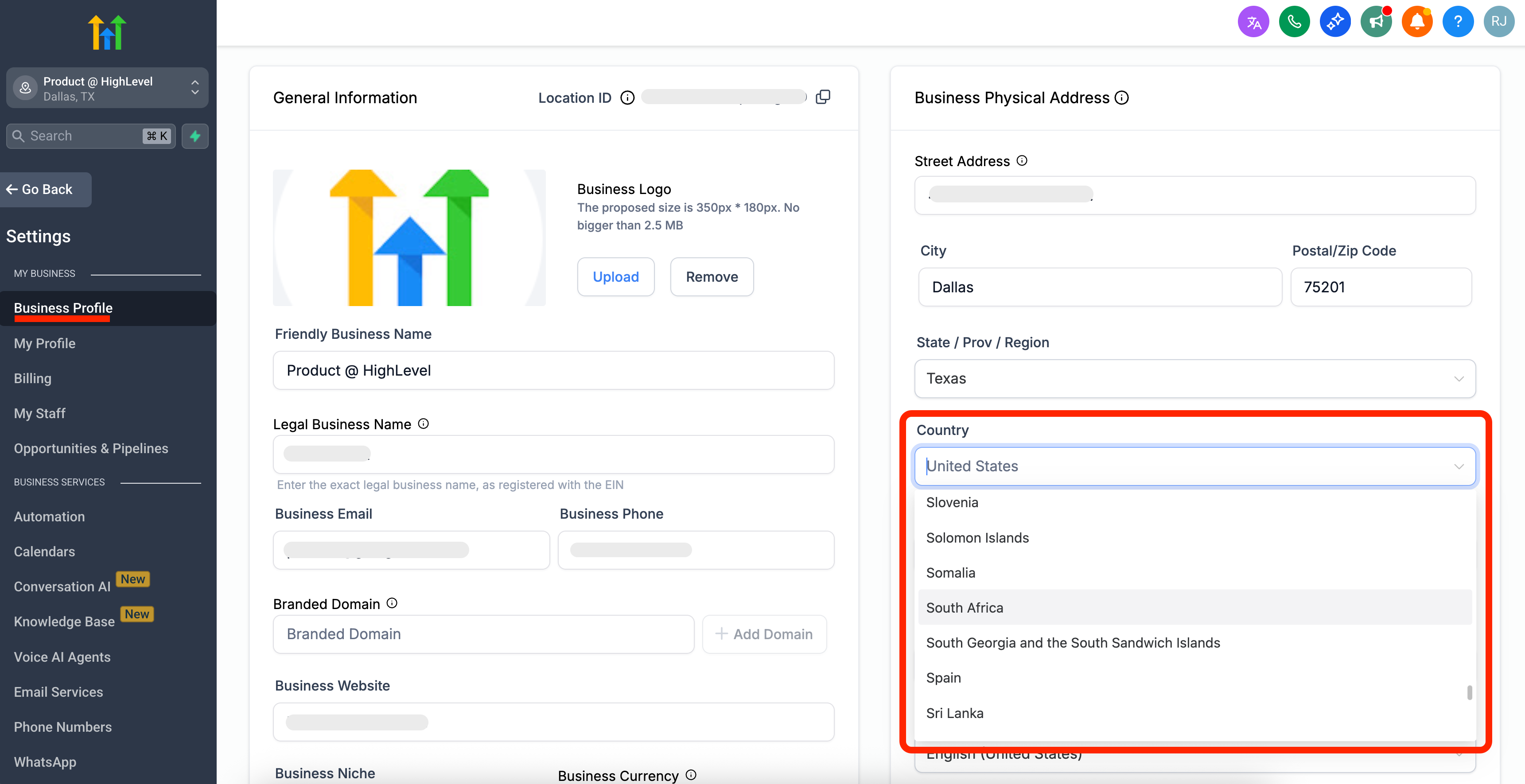Viewport: 1525px width, 784px height.
Task: Click the blue sparkle AI assistant icon
Action: click(x=1334, y=22)
